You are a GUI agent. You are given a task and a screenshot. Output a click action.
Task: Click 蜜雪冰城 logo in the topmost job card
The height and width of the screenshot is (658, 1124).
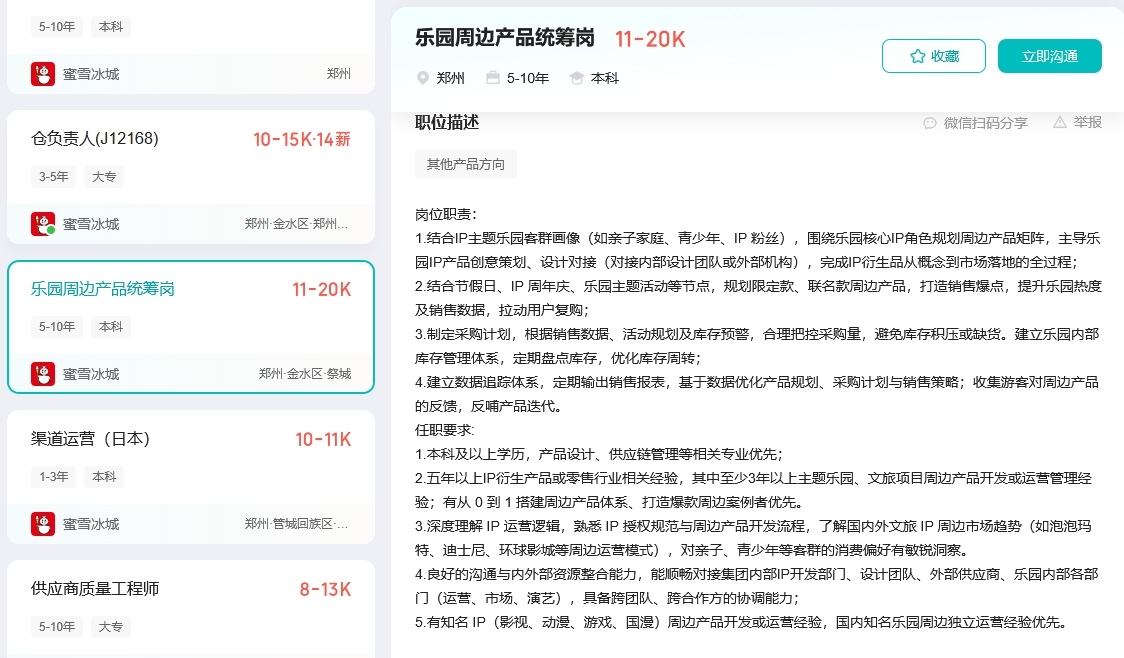pos(43,74)
